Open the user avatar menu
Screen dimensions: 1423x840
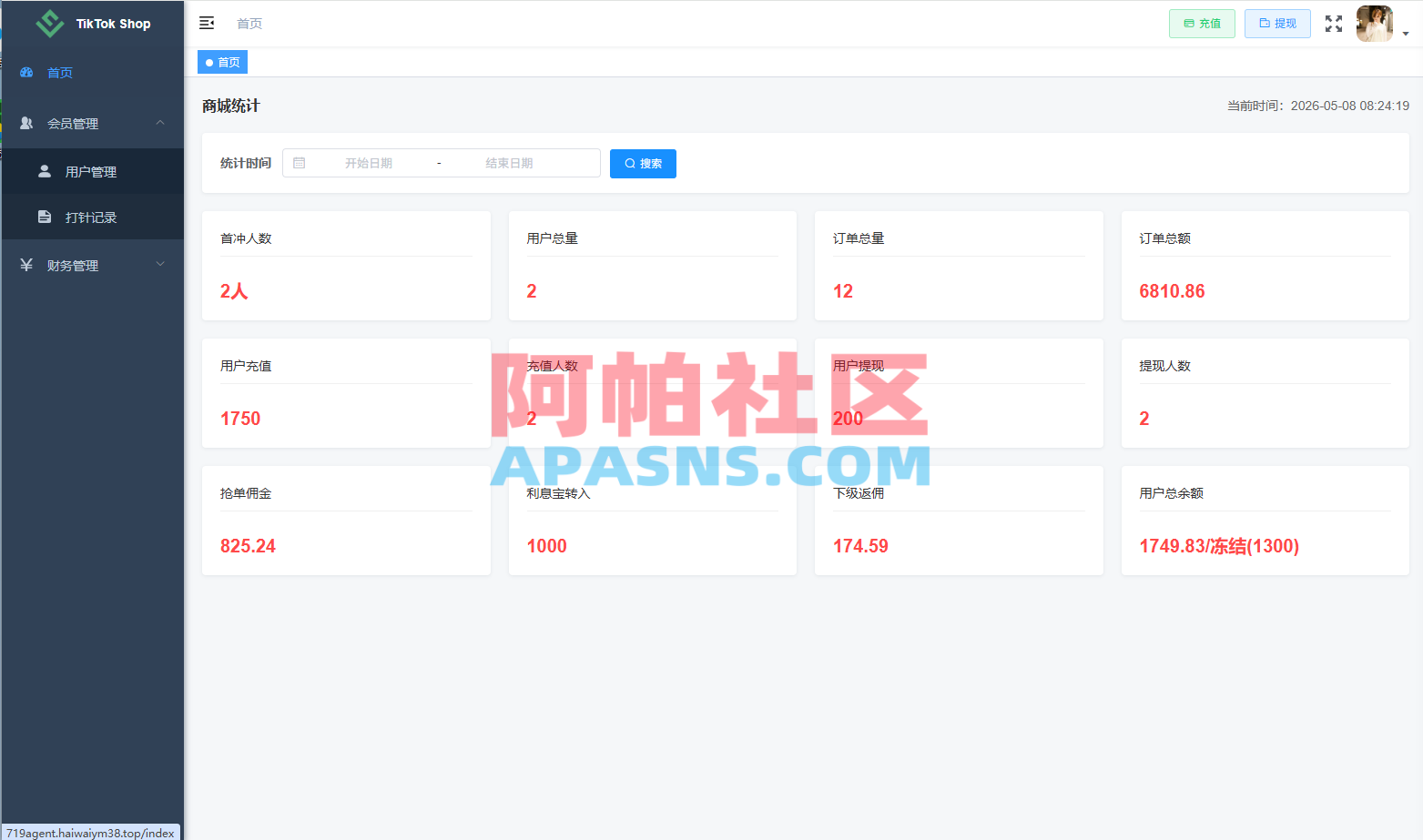pyautogui.click(x=1375, y=24)
